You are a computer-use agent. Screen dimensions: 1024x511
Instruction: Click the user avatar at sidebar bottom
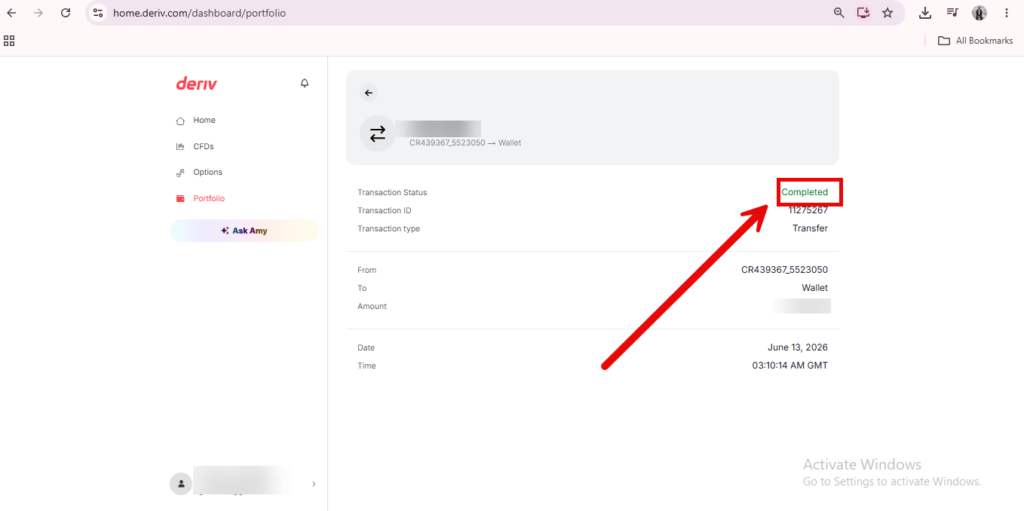180,484
